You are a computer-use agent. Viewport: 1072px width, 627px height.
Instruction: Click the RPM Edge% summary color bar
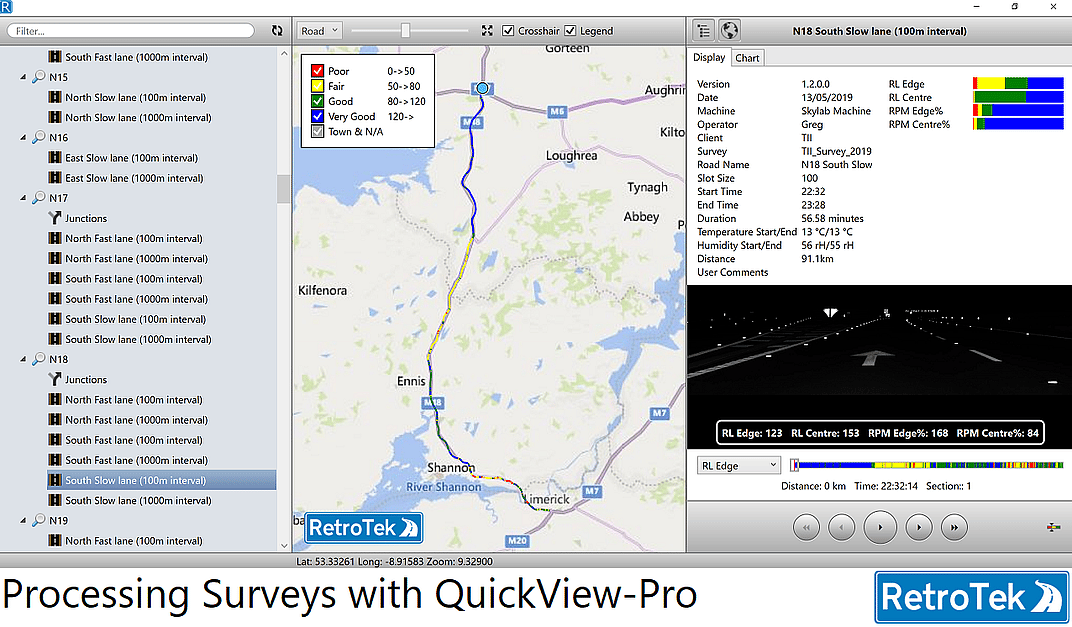click(1019, 110)
